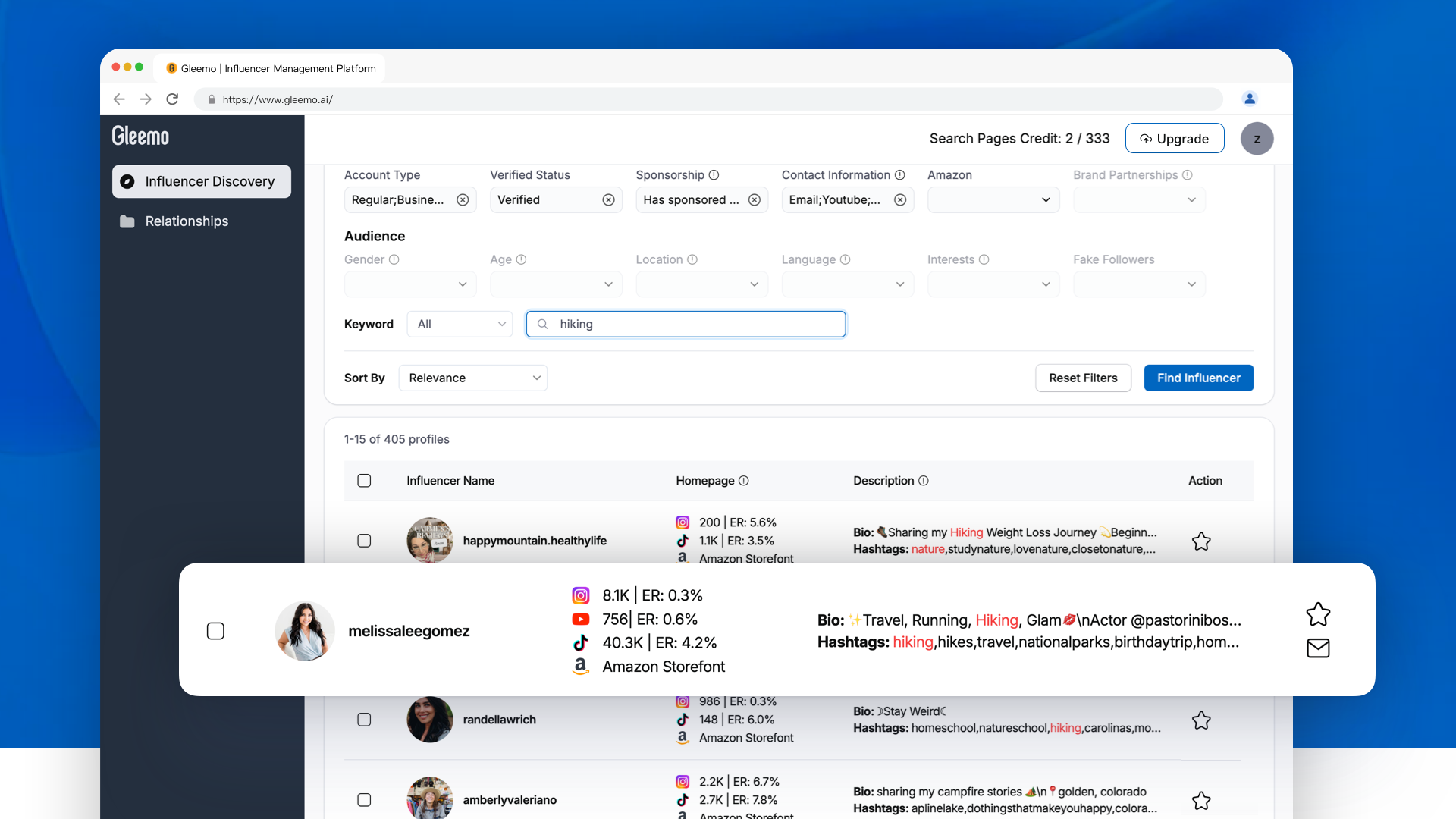Expand the Keyword type All dropdown
Screen dimensions: 1456x819
[460, 325]
